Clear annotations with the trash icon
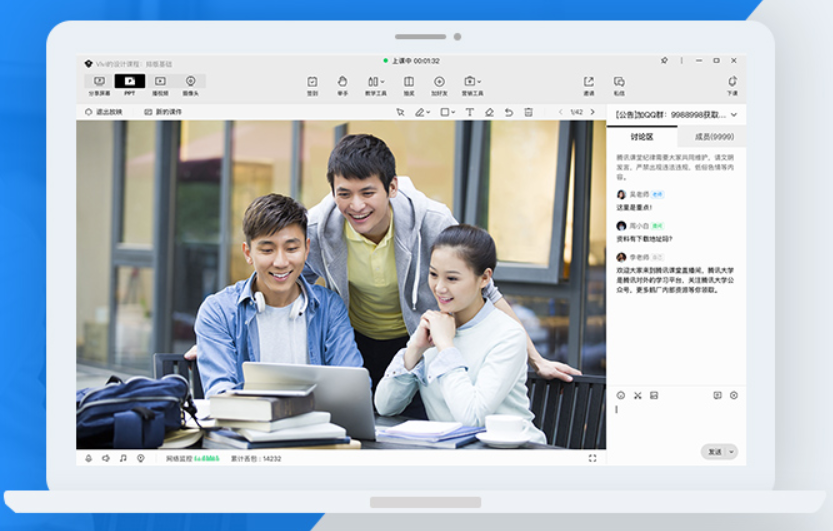The image size is (833, 531). 529,112
